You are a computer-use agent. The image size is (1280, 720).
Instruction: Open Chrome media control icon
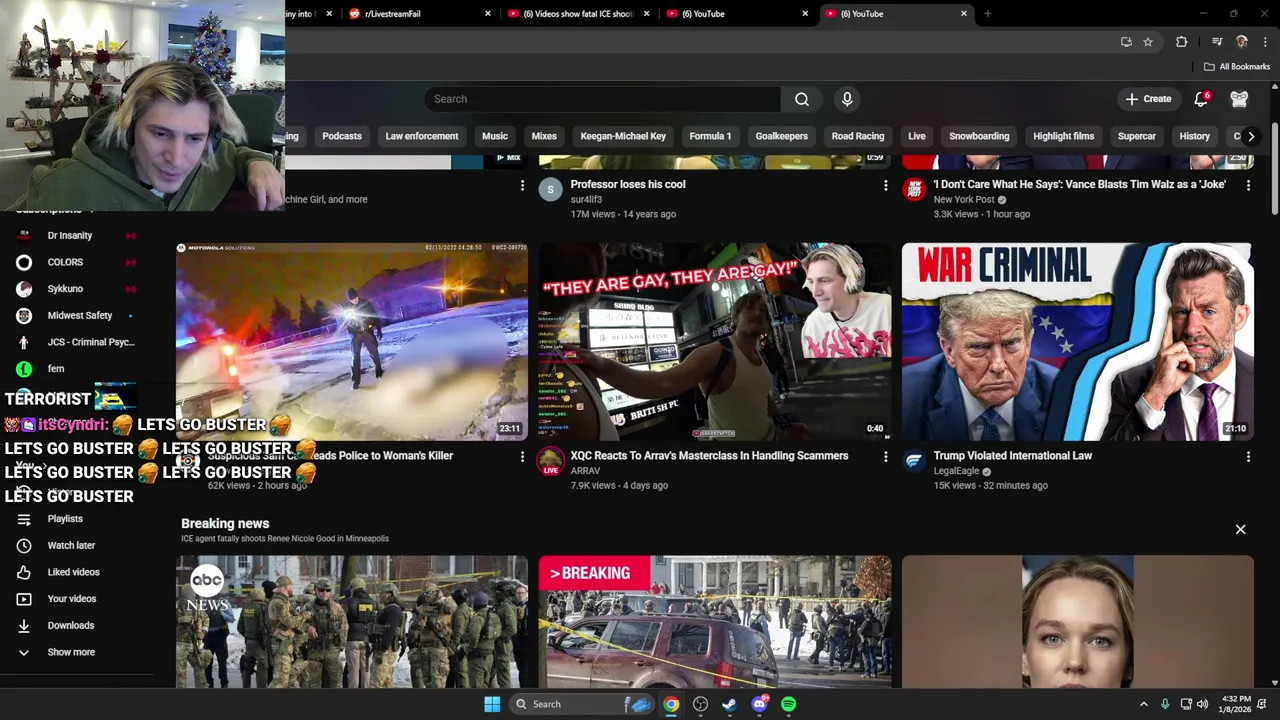coord(1217,42)
